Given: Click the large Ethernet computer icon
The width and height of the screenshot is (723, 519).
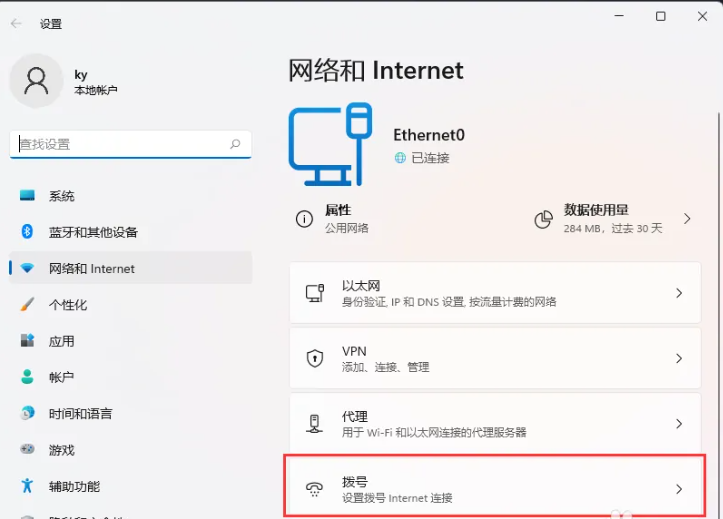Looking at the screenshot, I should click(330, 144).
